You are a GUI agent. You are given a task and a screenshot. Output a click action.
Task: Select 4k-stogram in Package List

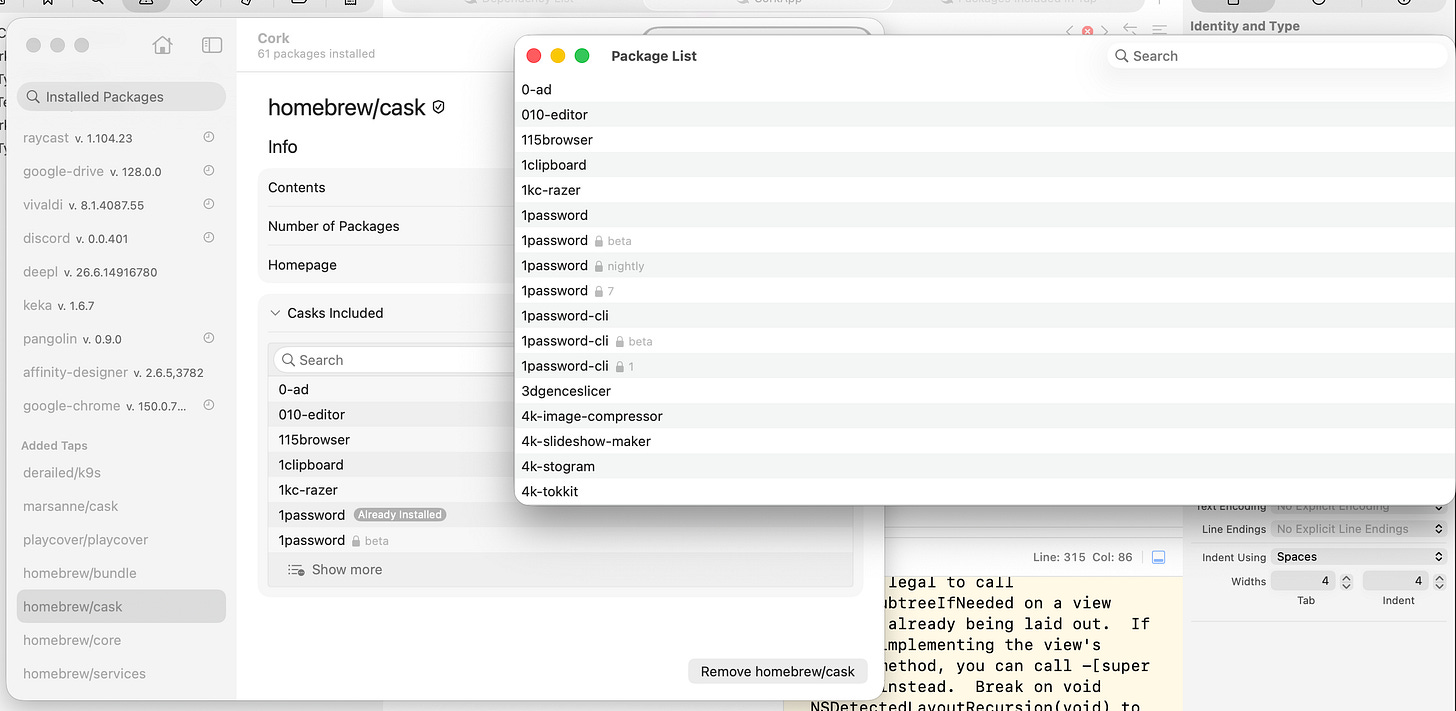[985, 466]
